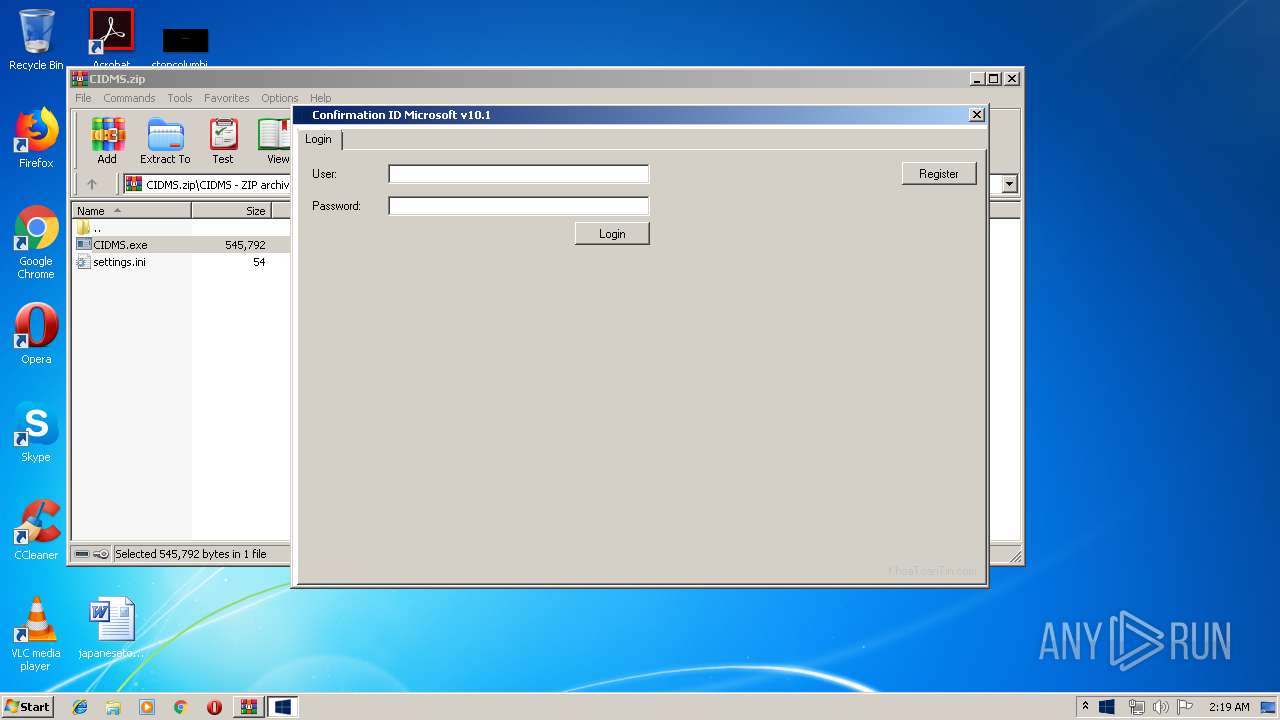Click the Extract To toolbar icon

click(165, 141)
